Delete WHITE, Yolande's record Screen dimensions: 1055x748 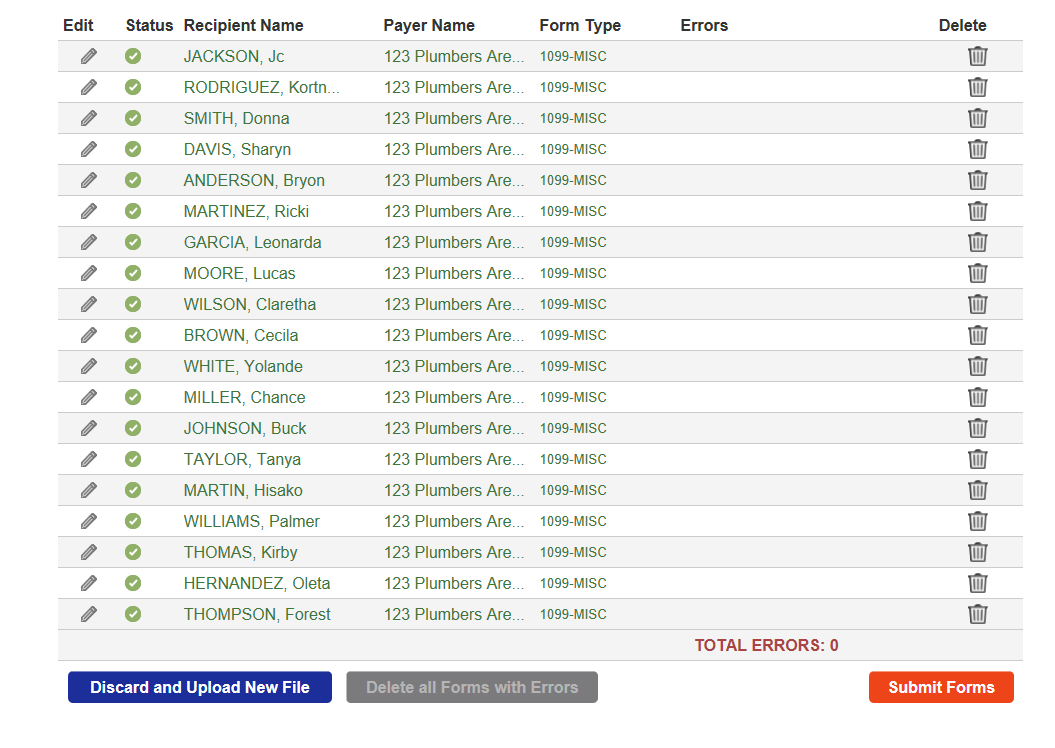pos(978,366)
